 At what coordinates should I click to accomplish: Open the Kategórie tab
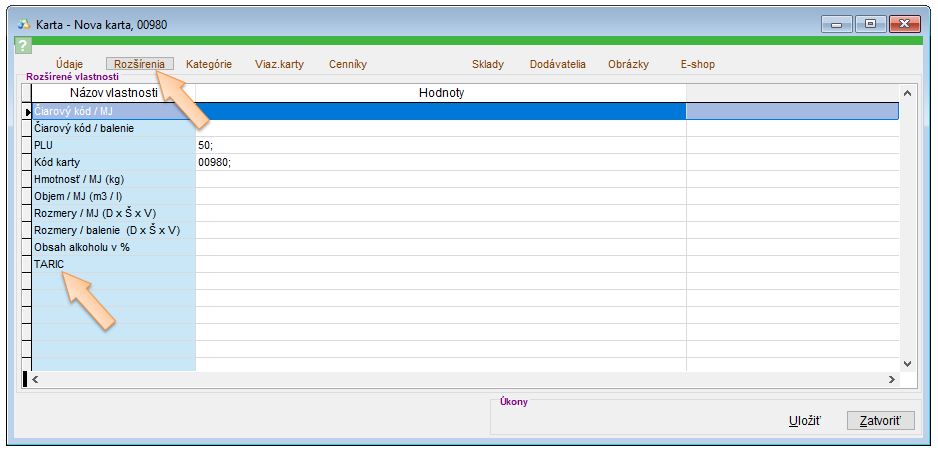click(x=209, y=64)
